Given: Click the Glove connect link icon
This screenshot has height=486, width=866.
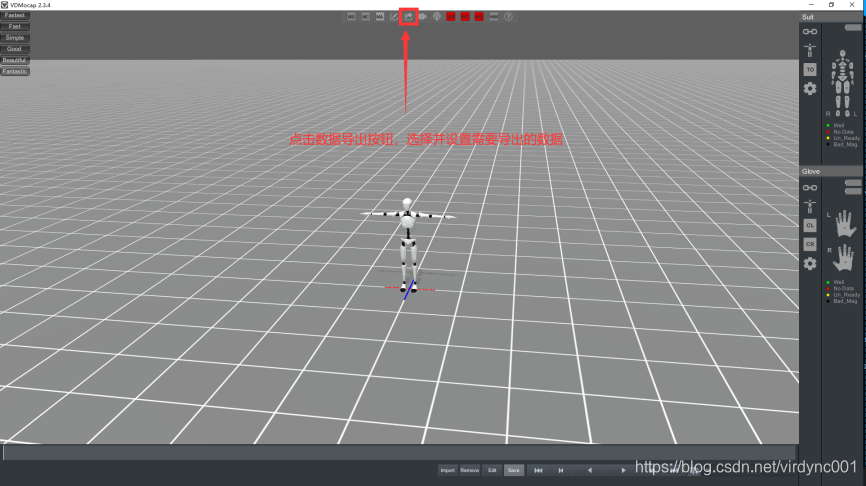Looking at the screenshot, I should click(810, 188).
